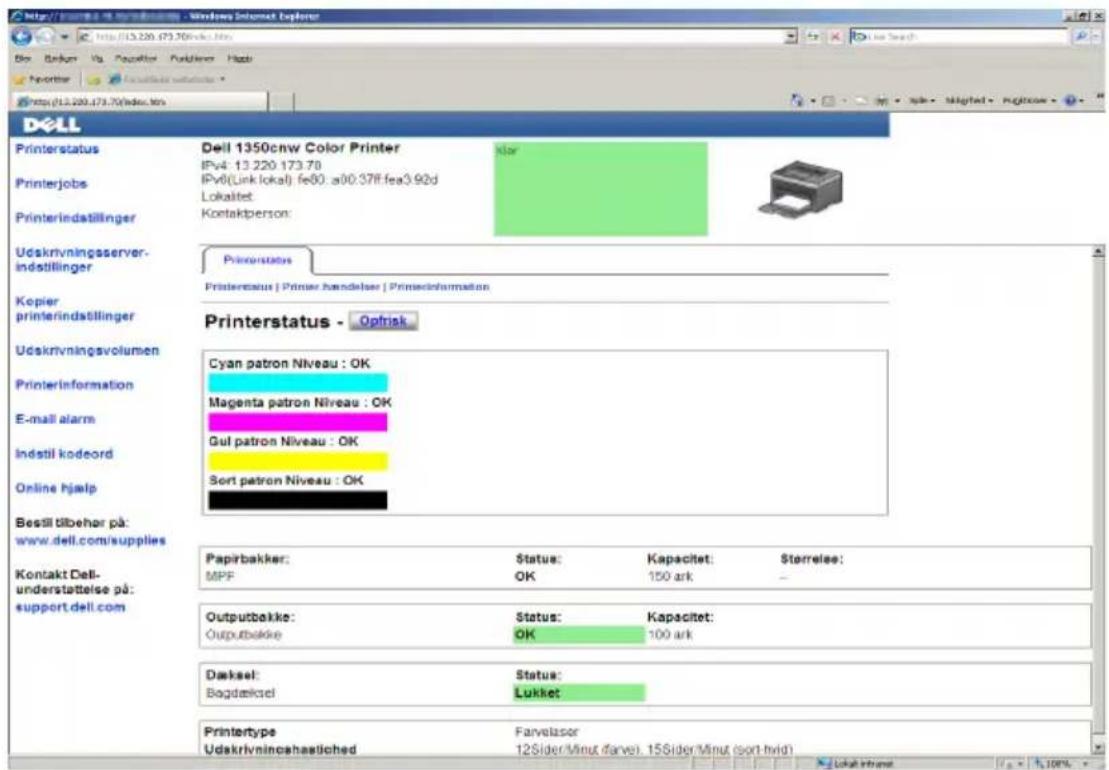Click the black toner level bar
1109x770 pixels.
pyautogui.click(x=298, y=501)
